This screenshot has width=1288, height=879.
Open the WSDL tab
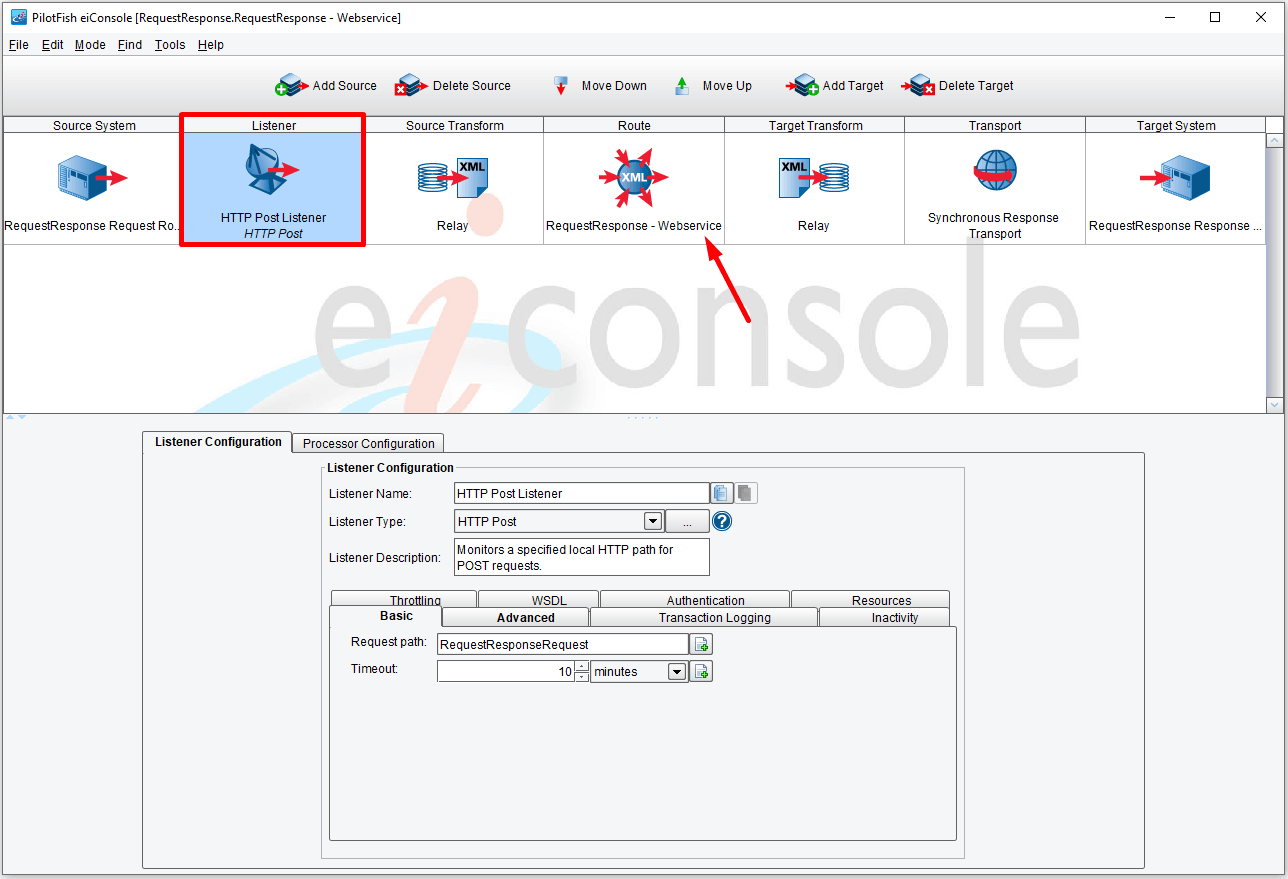click(x=539, y=599)
